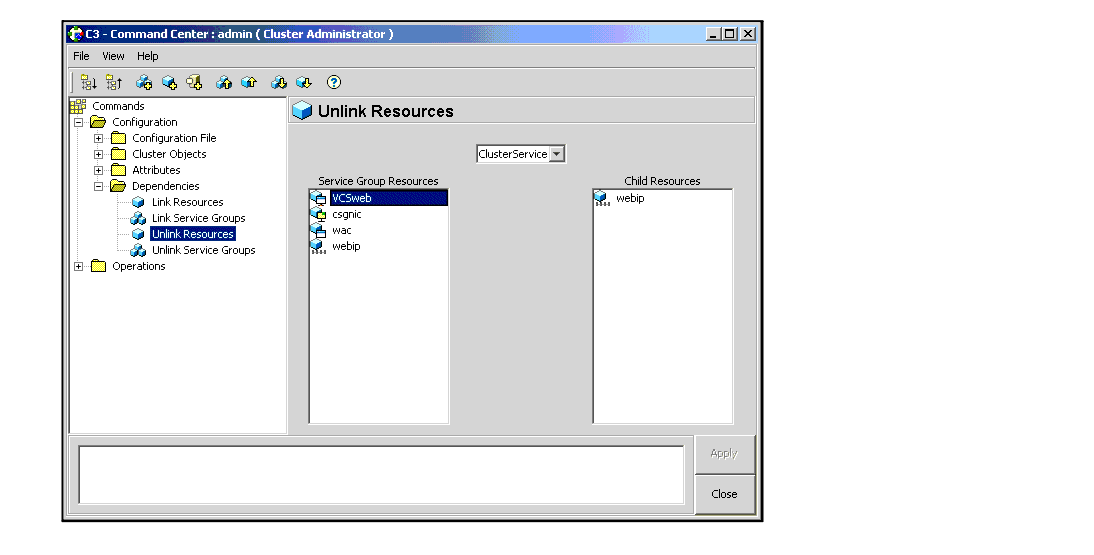The image size is (1094, 555).
Task: Click the collapse tree toolbar icon with up arrow
Action: [114, 83]
